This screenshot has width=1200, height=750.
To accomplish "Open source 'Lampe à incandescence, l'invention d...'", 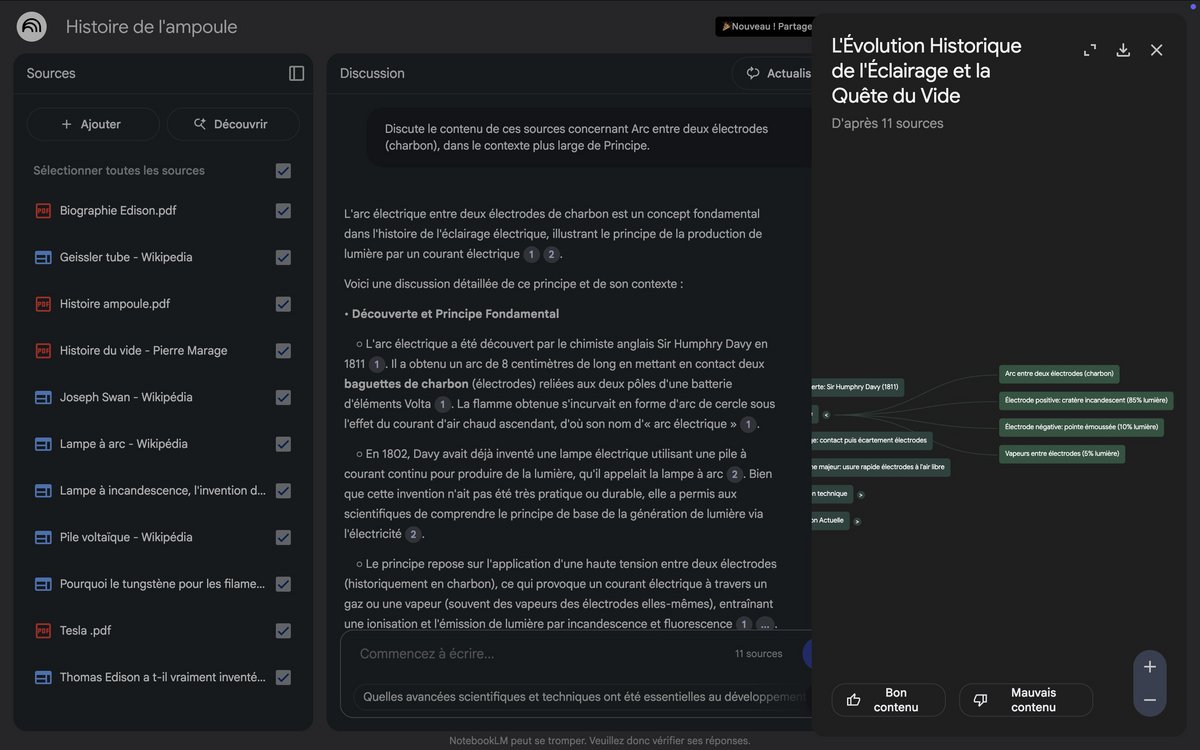I will click(163, 491).
